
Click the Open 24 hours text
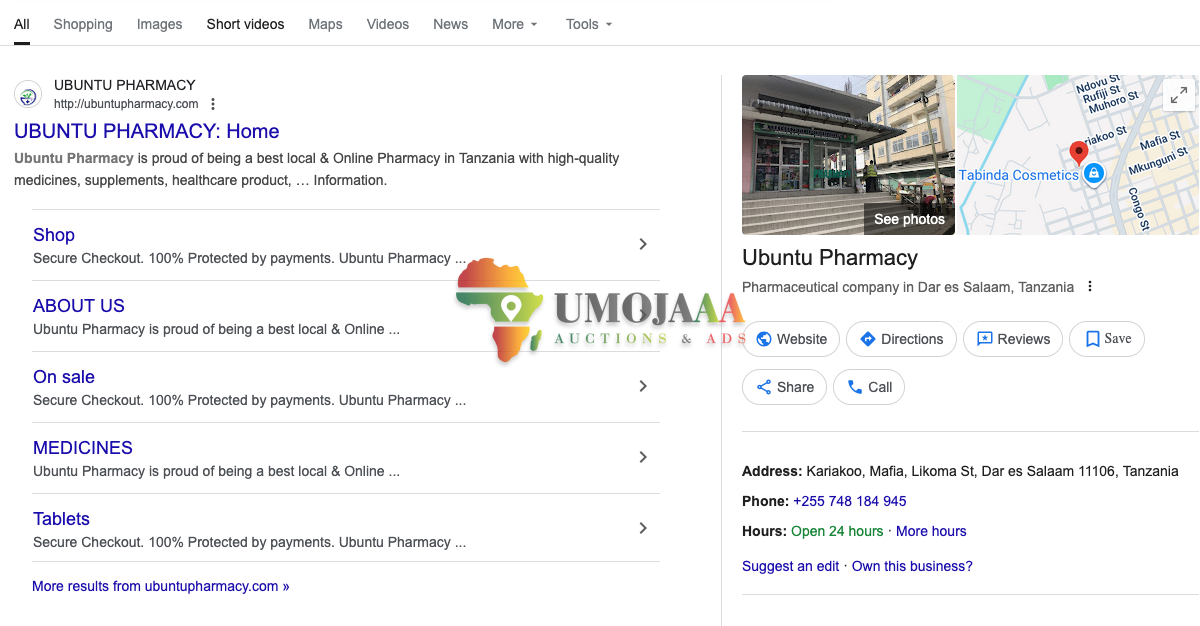point(837,531)
